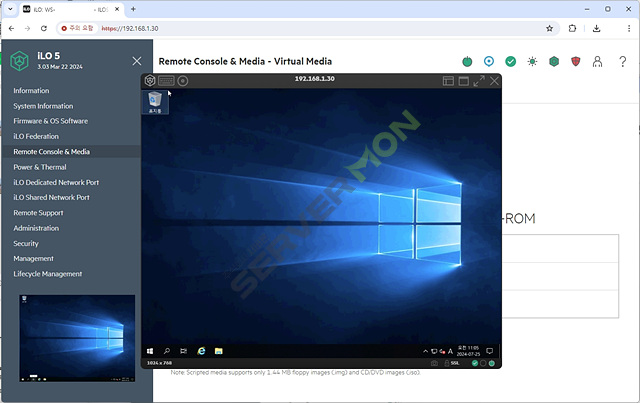The image size is (640, 403).
Task: Open the Administration section
Action: tap(36, 228)
